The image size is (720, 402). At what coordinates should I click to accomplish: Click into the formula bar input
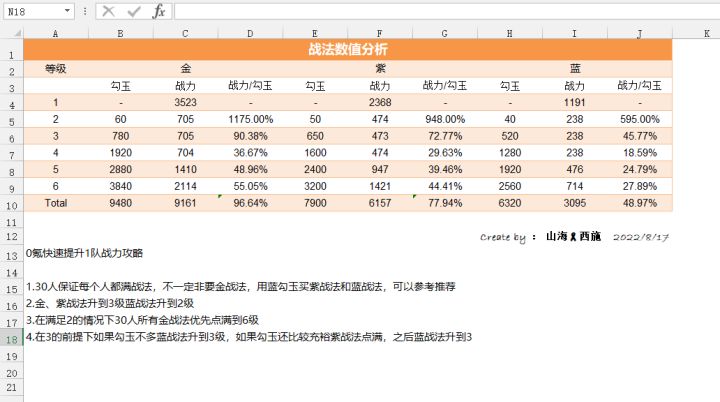tap(446, 11)
